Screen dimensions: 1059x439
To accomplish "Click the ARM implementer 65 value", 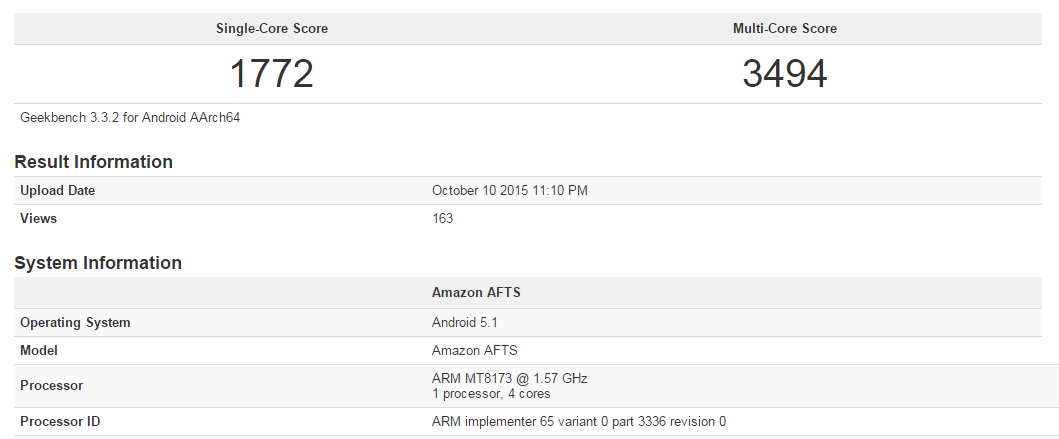I will click(579, 421).
